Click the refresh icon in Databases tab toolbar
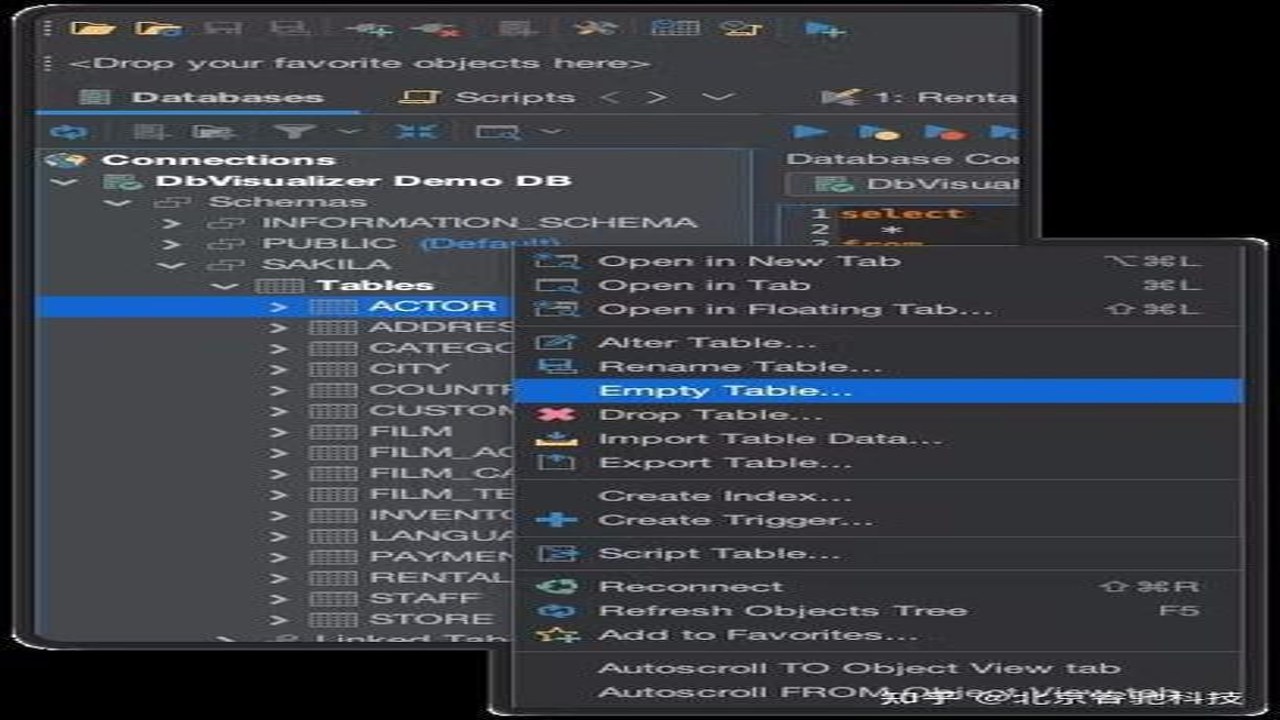 (67, 131)
